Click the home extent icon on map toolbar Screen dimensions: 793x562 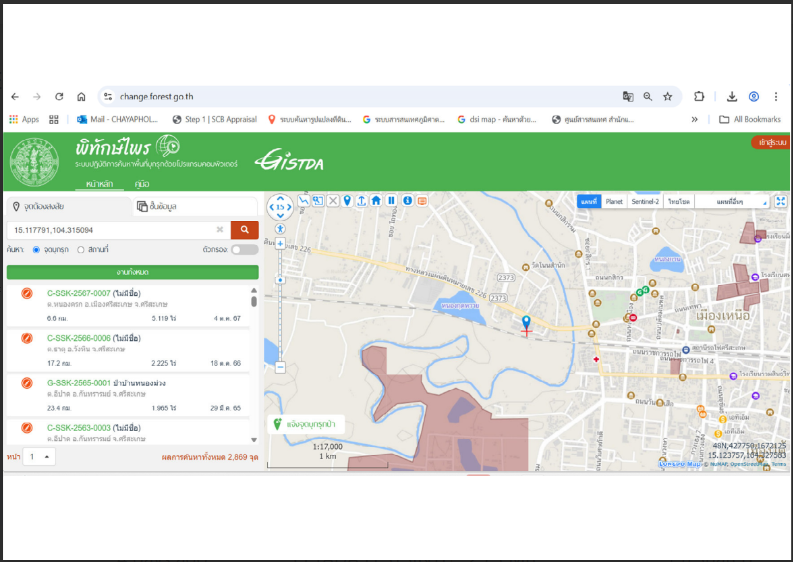click(376, 200)
